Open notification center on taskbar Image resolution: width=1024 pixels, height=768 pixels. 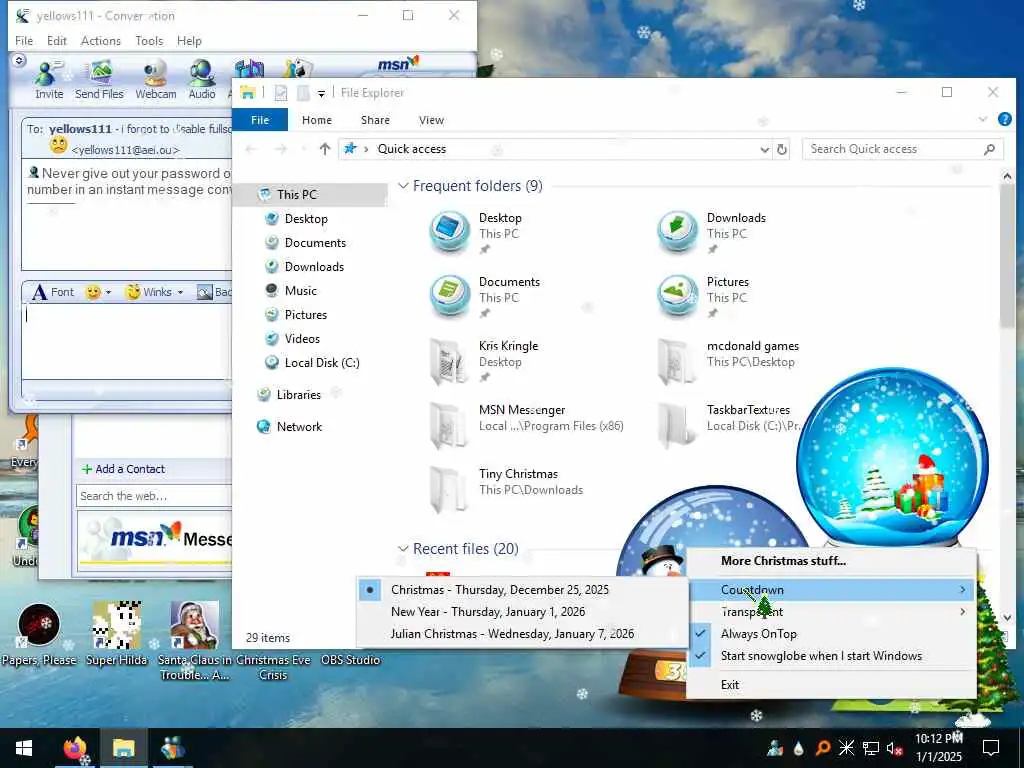[x=991, y=748]
